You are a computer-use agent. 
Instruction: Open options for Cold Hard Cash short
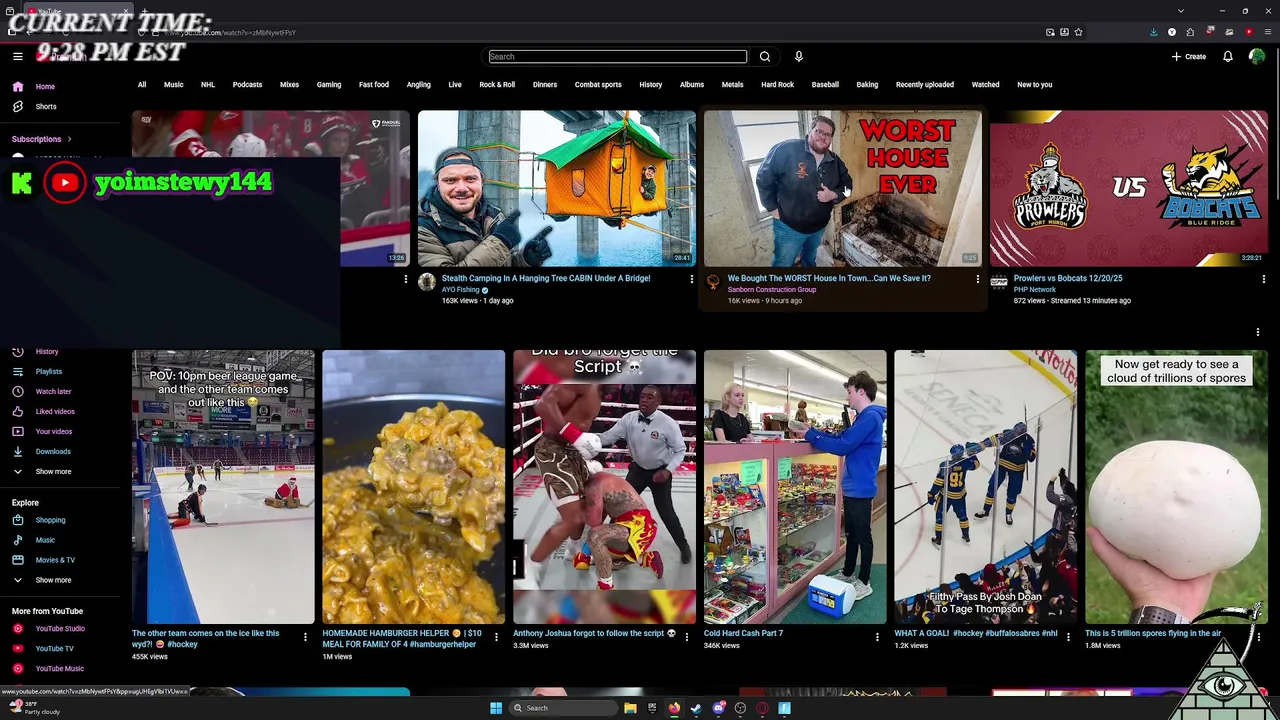click(877, 636)
